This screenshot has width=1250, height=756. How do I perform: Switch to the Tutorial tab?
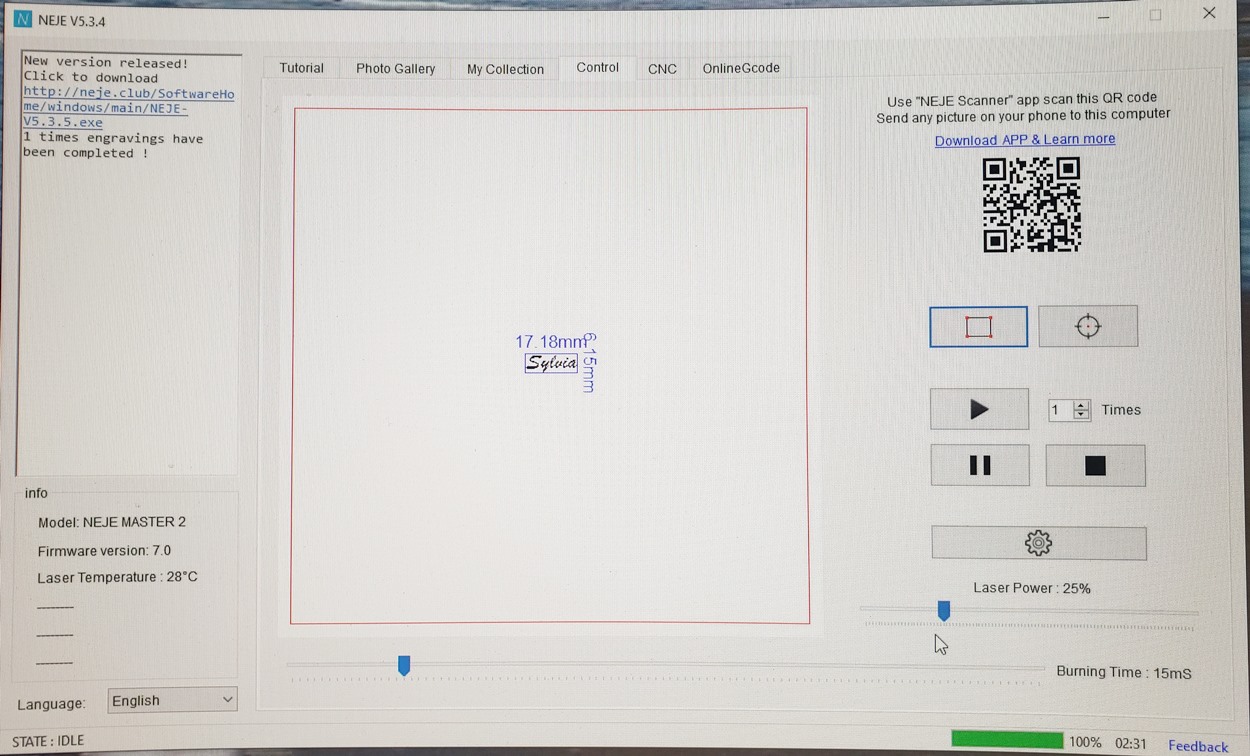[301, 68]
